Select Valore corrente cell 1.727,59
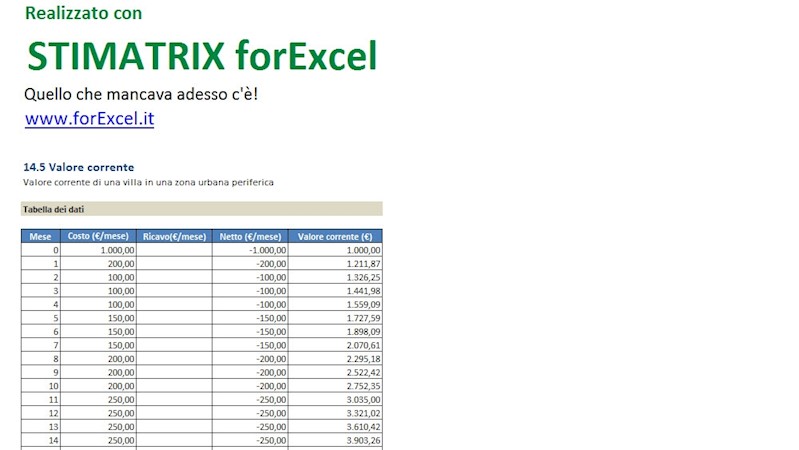This screenshot has width=799, height=450. coord(335,318)
